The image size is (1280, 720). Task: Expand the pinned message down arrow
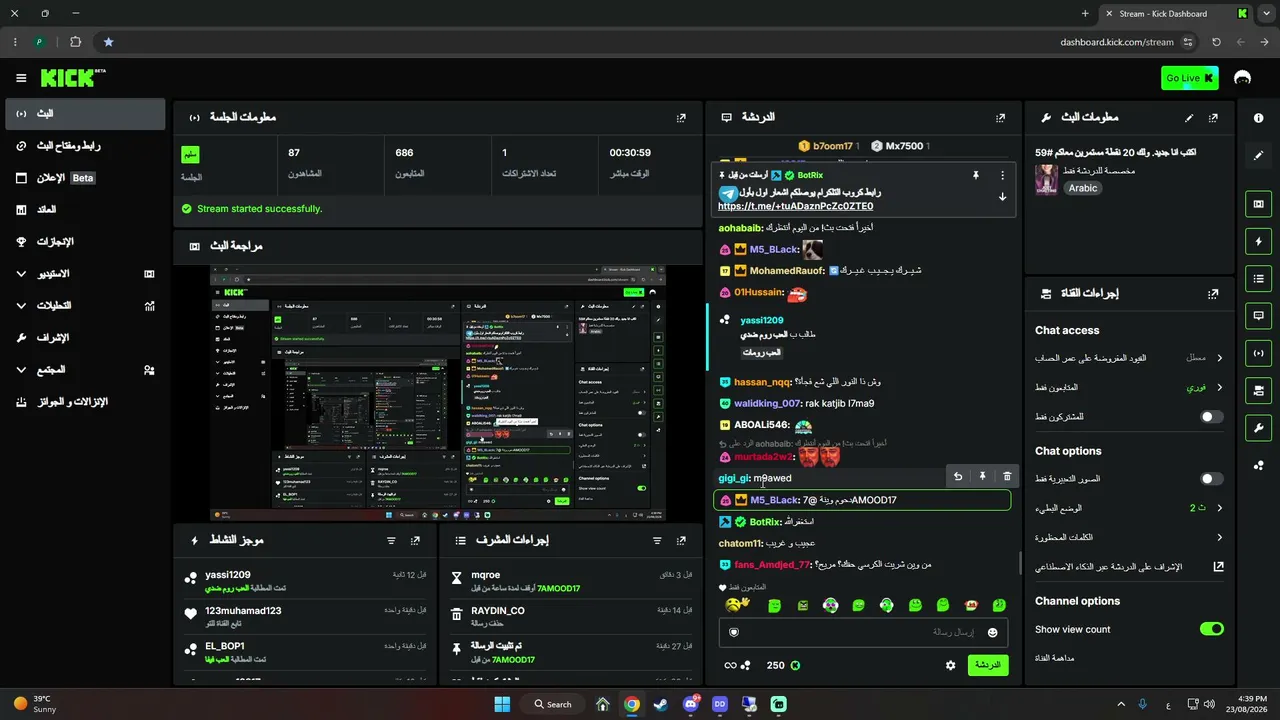point(1002,196)
